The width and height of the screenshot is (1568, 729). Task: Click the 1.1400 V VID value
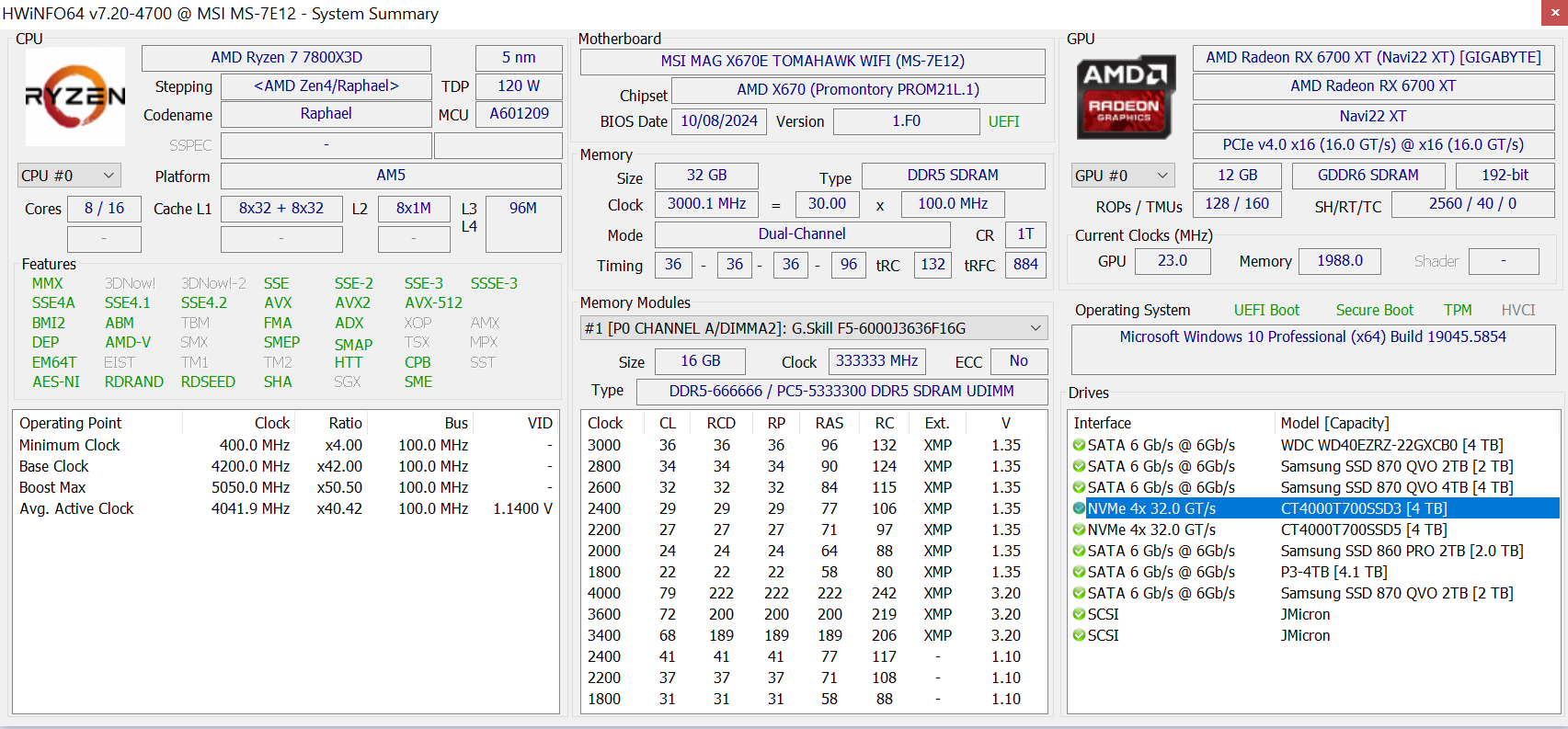coord(522,508)
